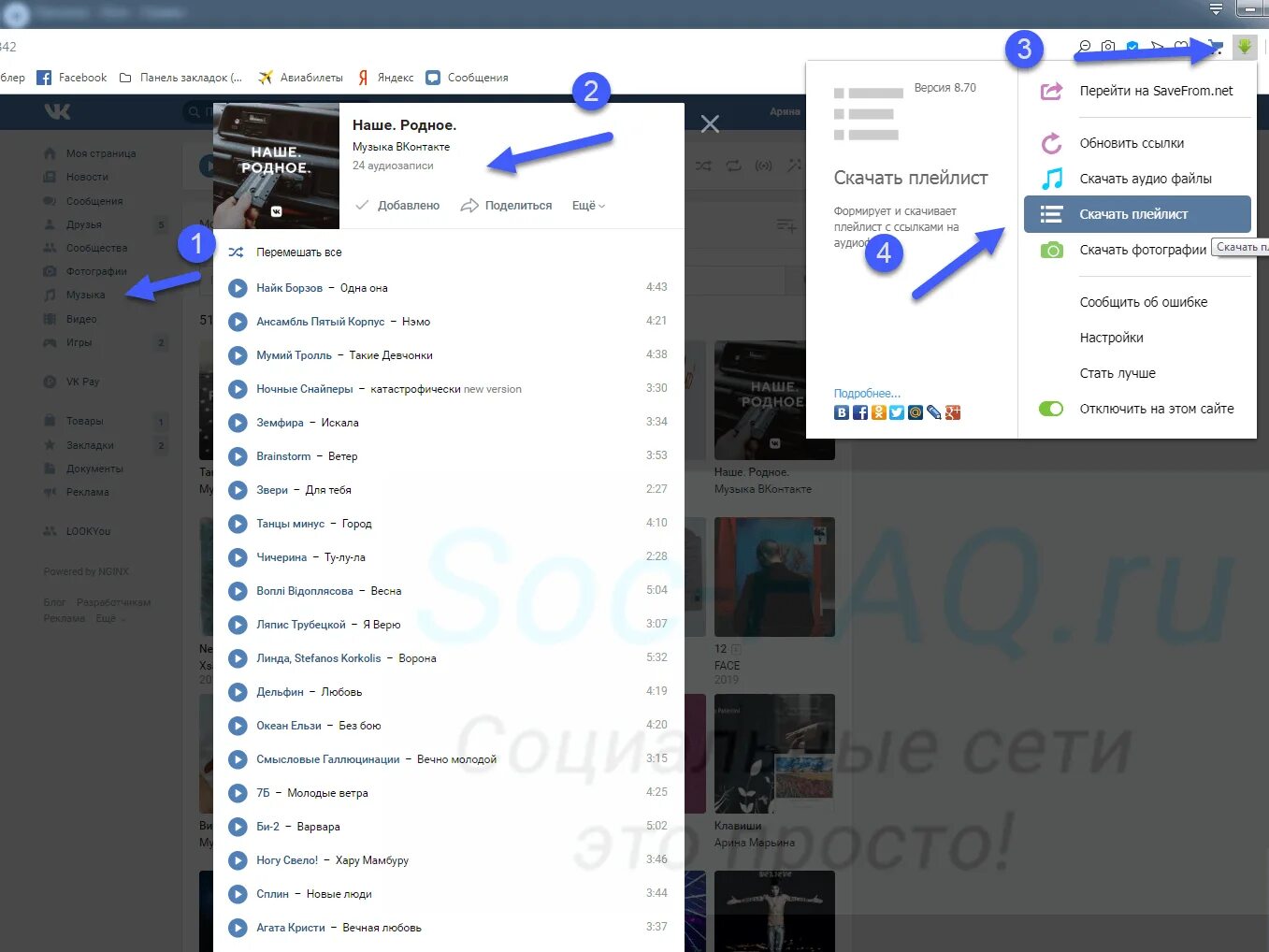Screen dimensions: 1269x952
Task: Open Музыка ВКонтакте author link
Action: pyautogui.click(x=401, y=147)
